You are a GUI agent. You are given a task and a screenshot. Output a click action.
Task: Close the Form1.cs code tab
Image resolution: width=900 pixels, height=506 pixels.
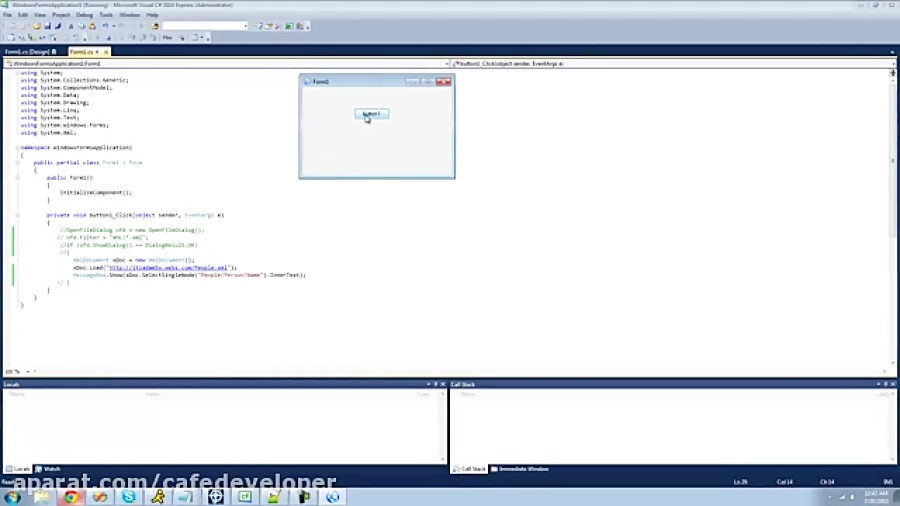click(x=106, y=52)
